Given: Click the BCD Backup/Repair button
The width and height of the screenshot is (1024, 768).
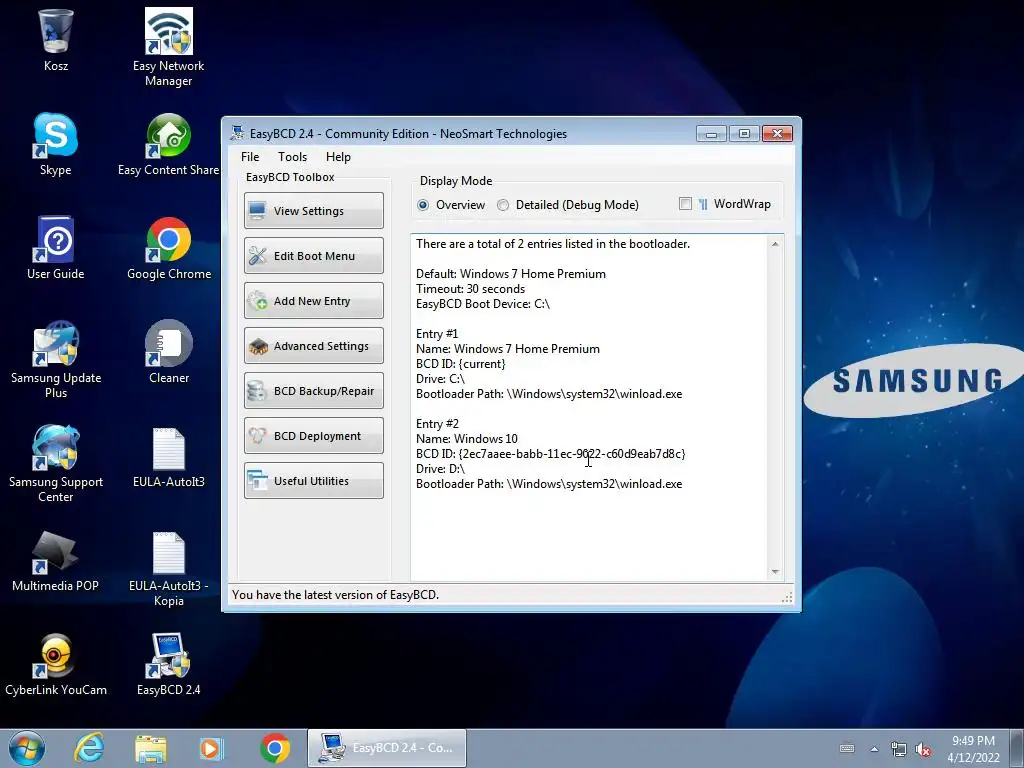Looking at the screenshot, I should point(314,391).
